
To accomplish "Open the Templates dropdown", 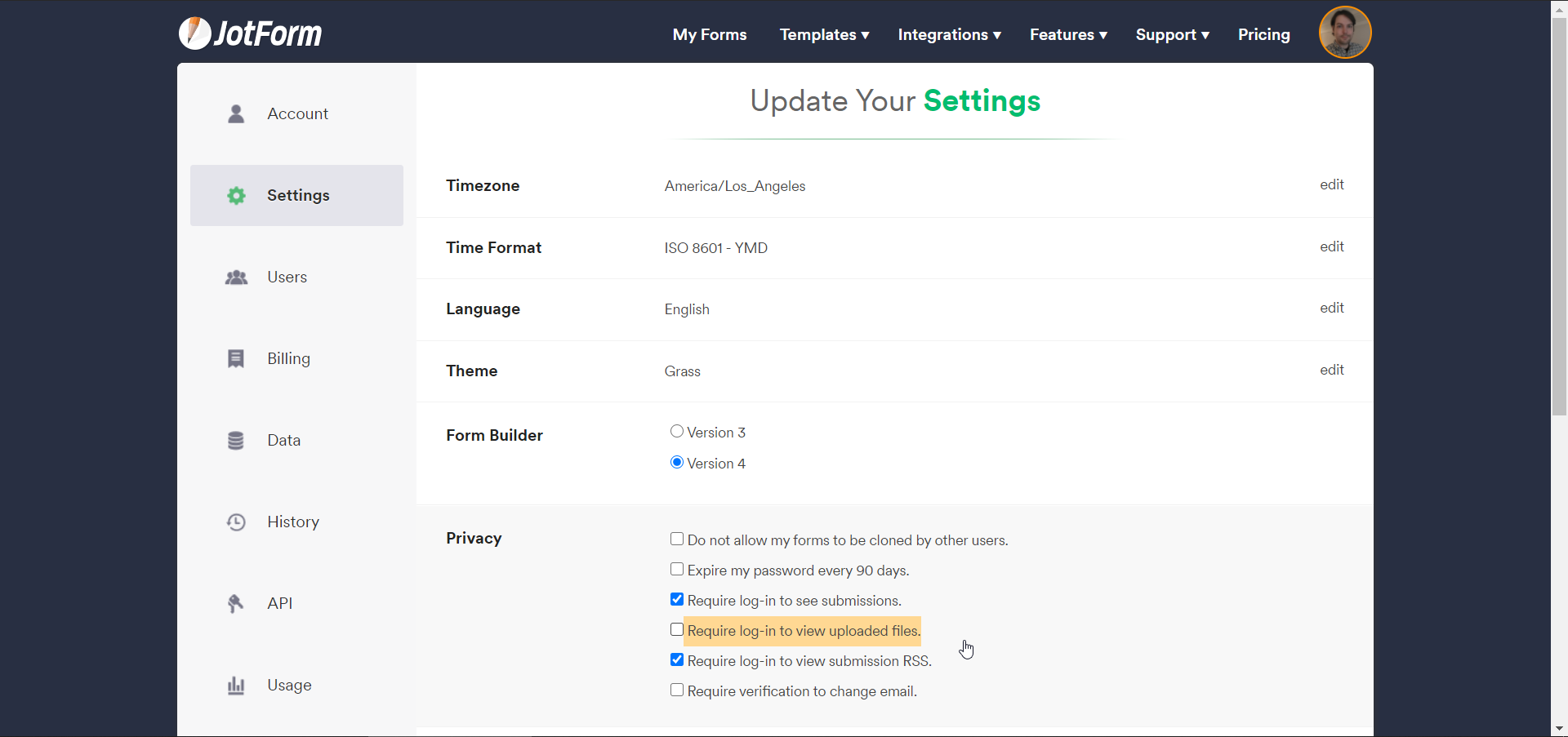I will [824, 34].
